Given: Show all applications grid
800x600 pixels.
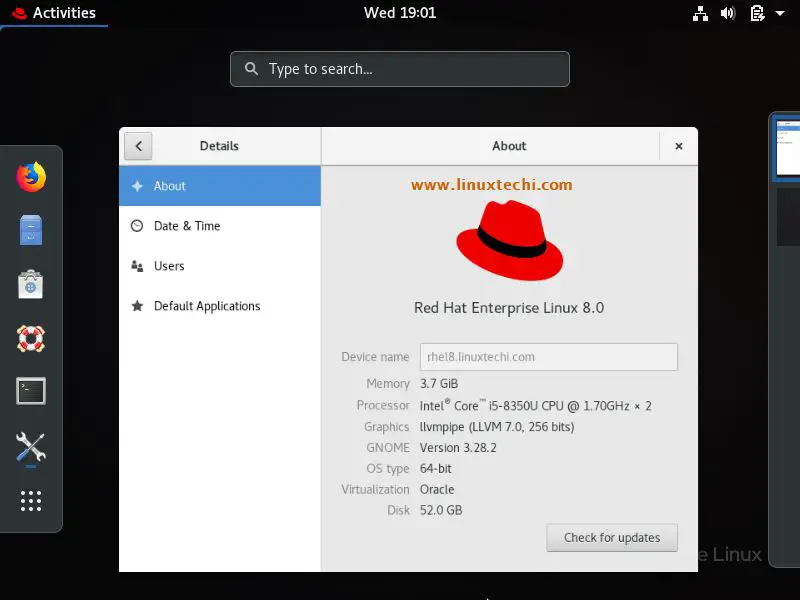Looking at the screenshot, I should click(31, 501).
